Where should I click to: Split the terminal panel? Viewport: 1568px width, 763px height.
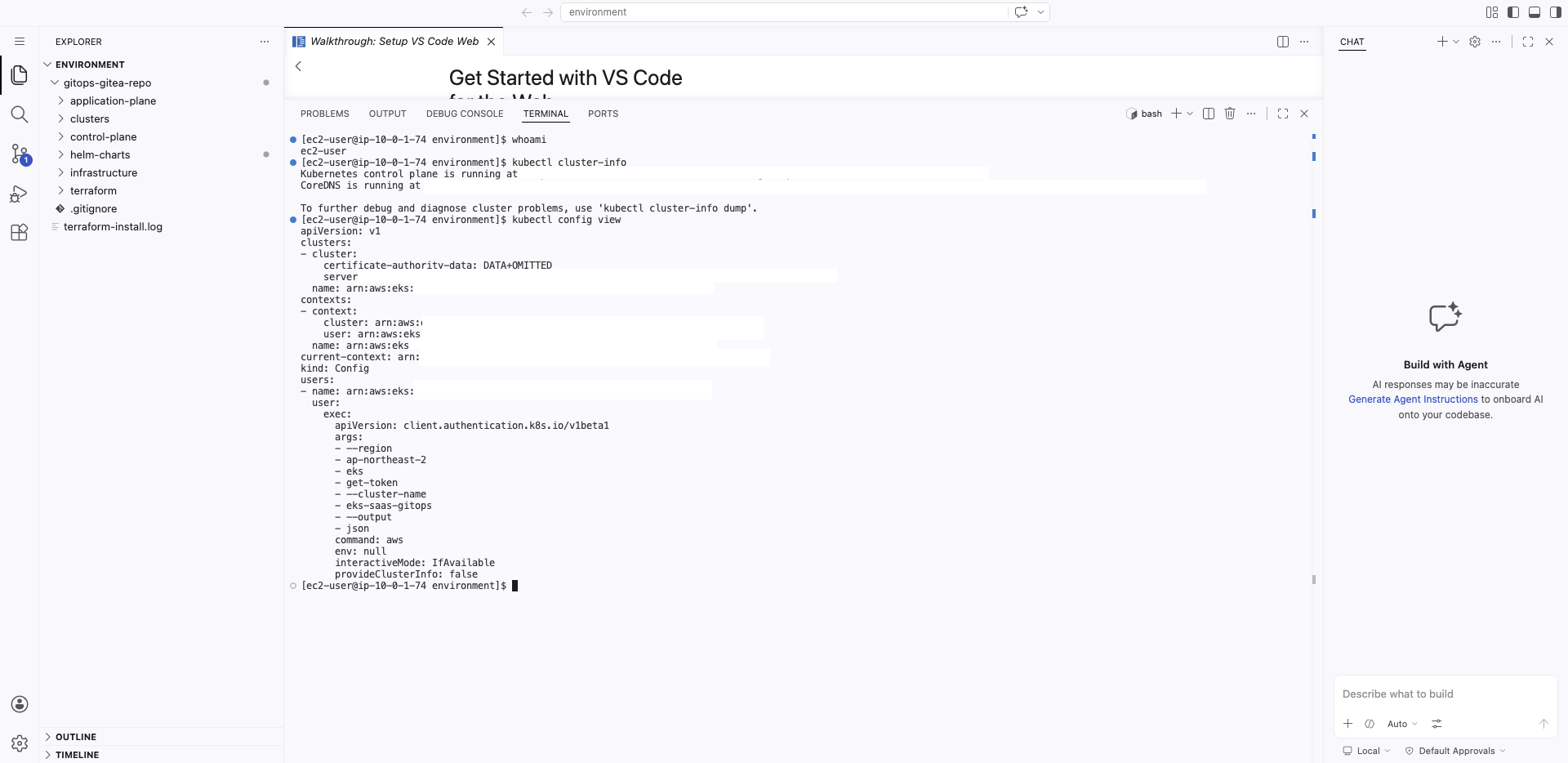pos(1209,114)
